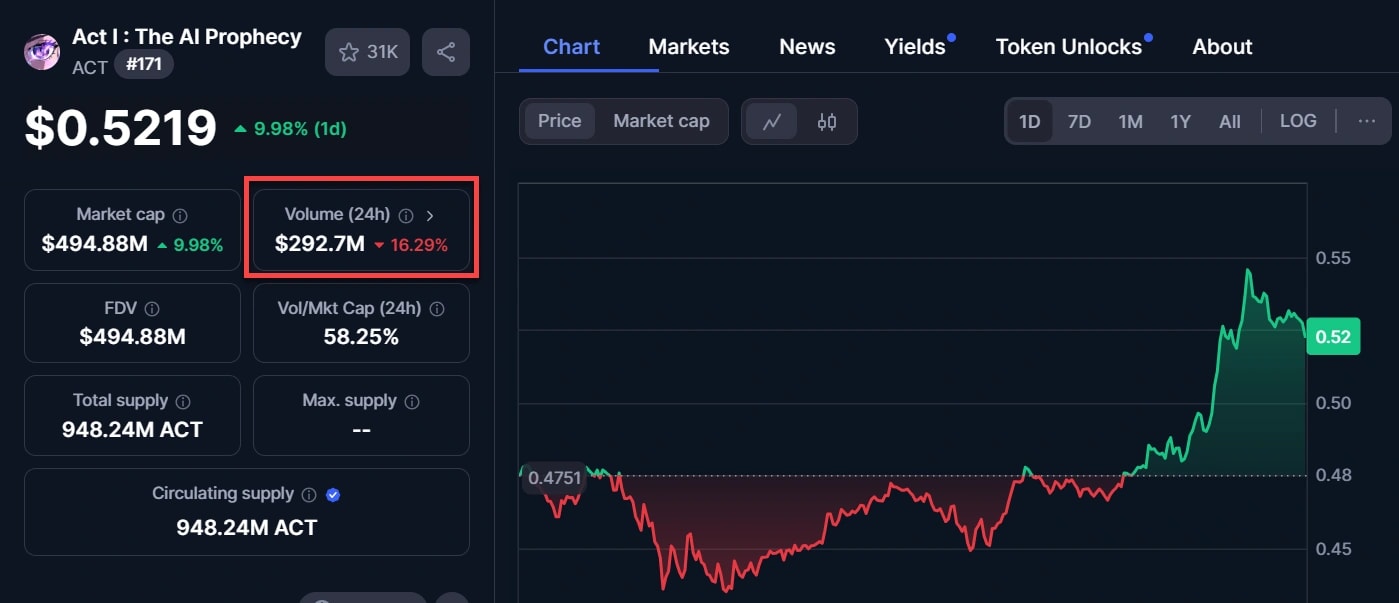Select the 1Y range button
The width and height of the screenshot is (1399, 603).
pos(1180,122)
